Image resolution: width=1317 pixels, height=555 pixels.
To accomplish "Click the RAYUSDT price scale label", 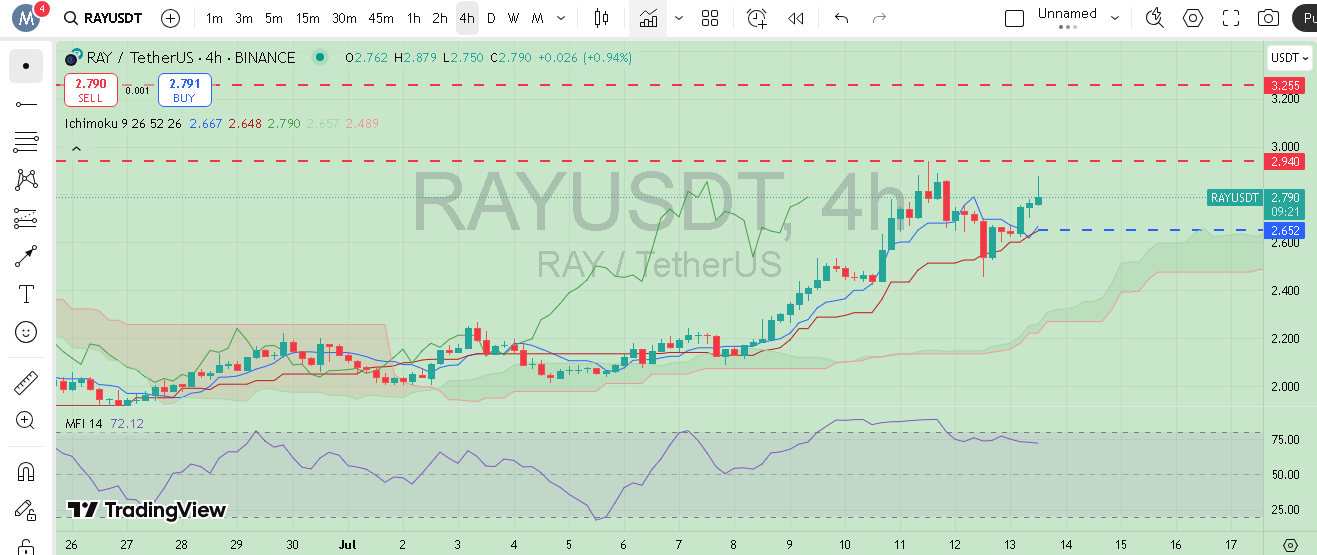I will (1235, 198).
